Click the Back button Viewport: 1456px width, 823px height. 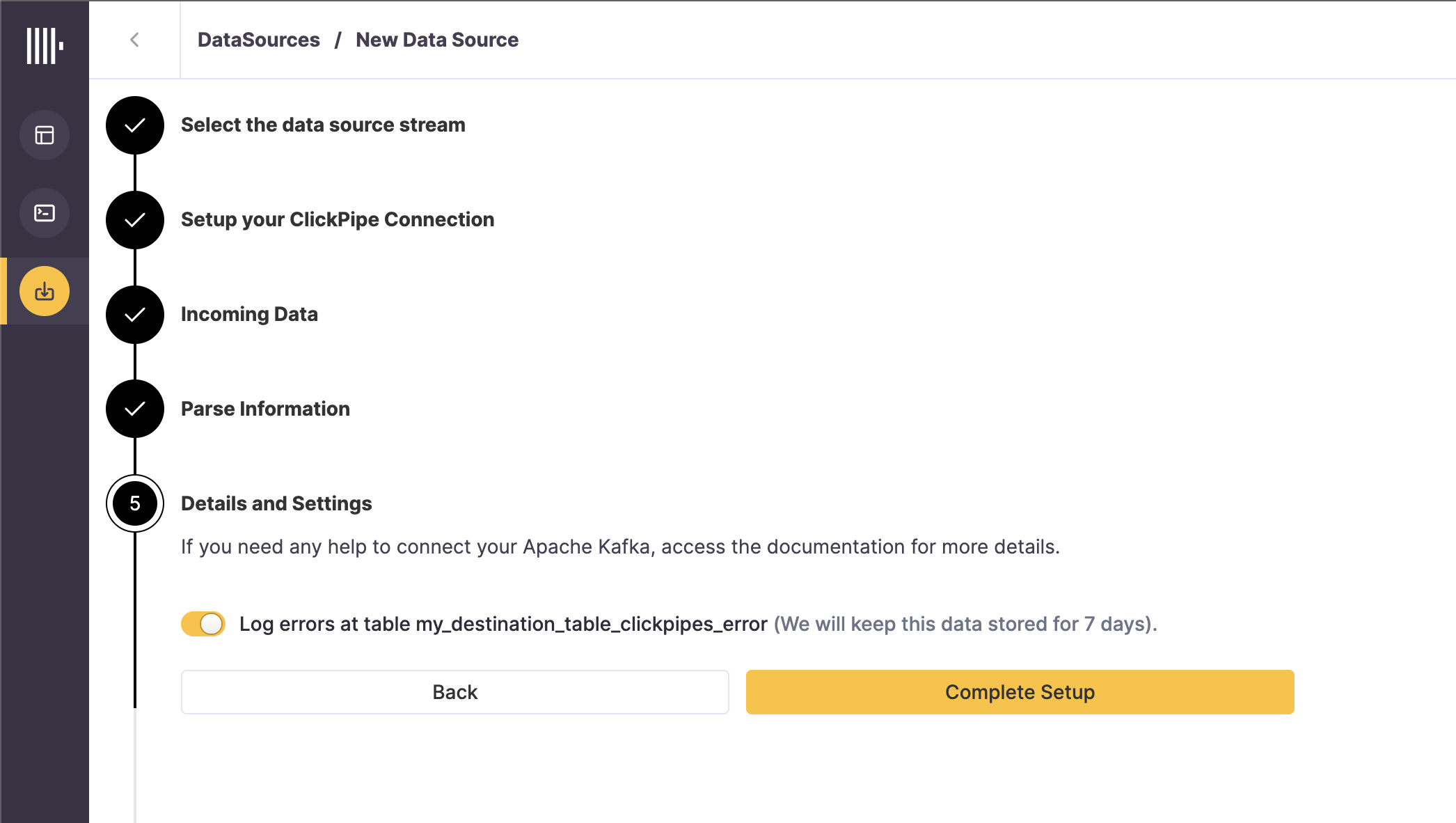pyautogui.click(x=455, y=692)
